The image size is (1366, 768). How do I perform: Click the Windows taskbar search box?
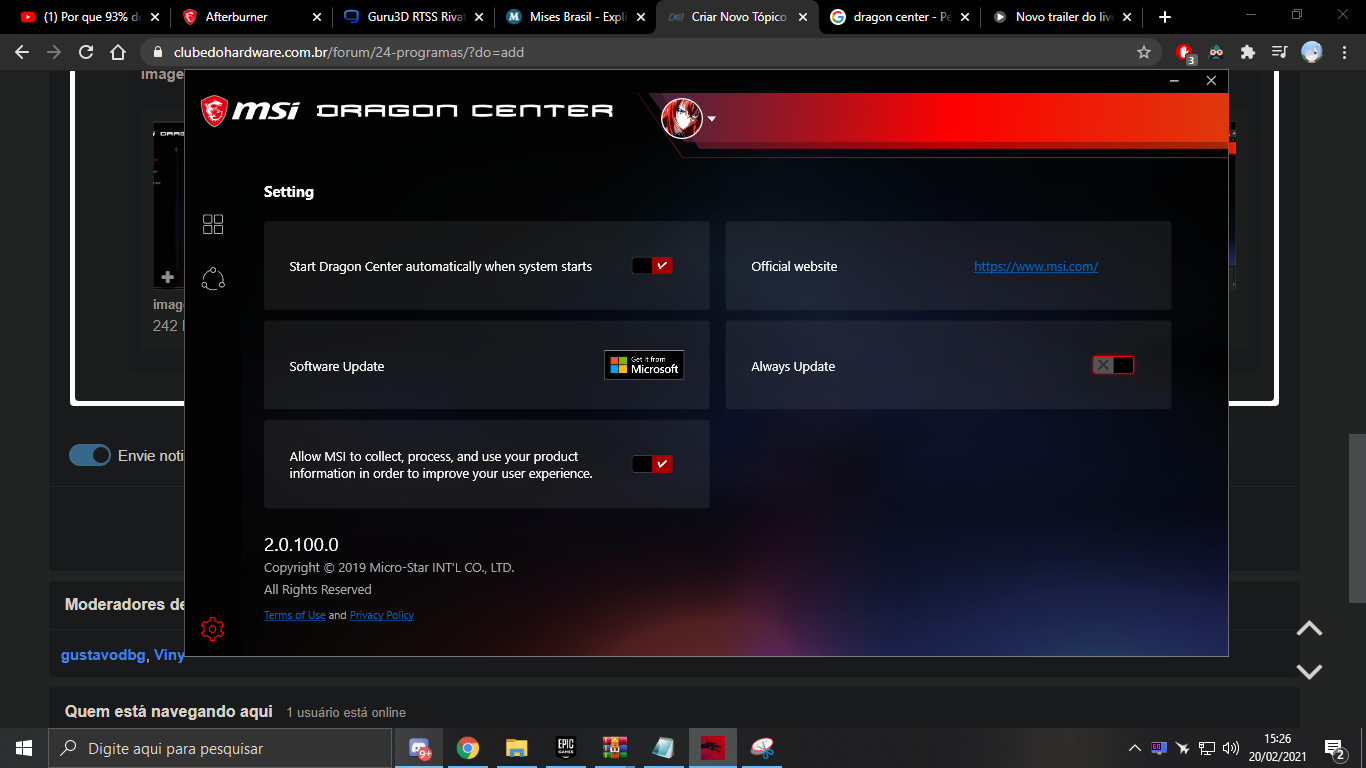(x=220, y=748)
